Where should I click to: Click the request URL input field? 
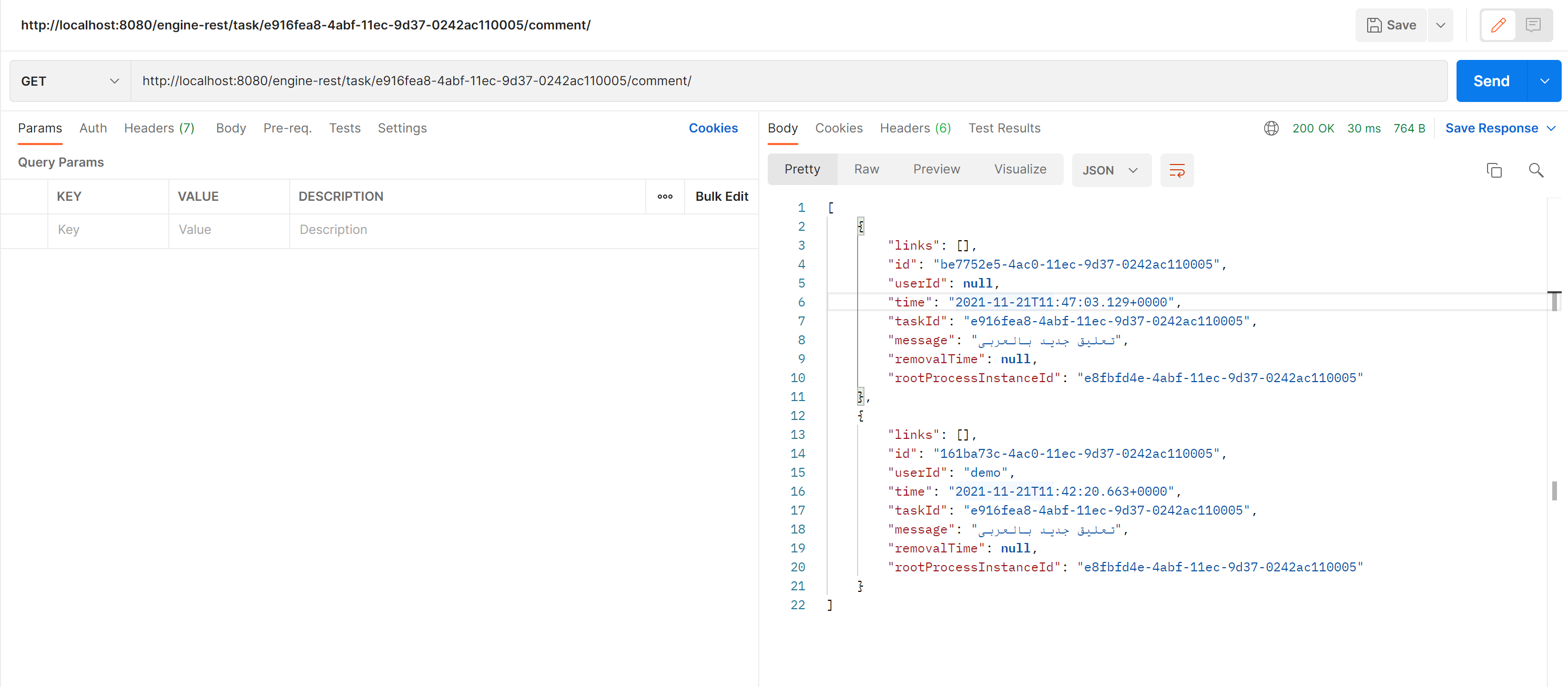point(789,81)
